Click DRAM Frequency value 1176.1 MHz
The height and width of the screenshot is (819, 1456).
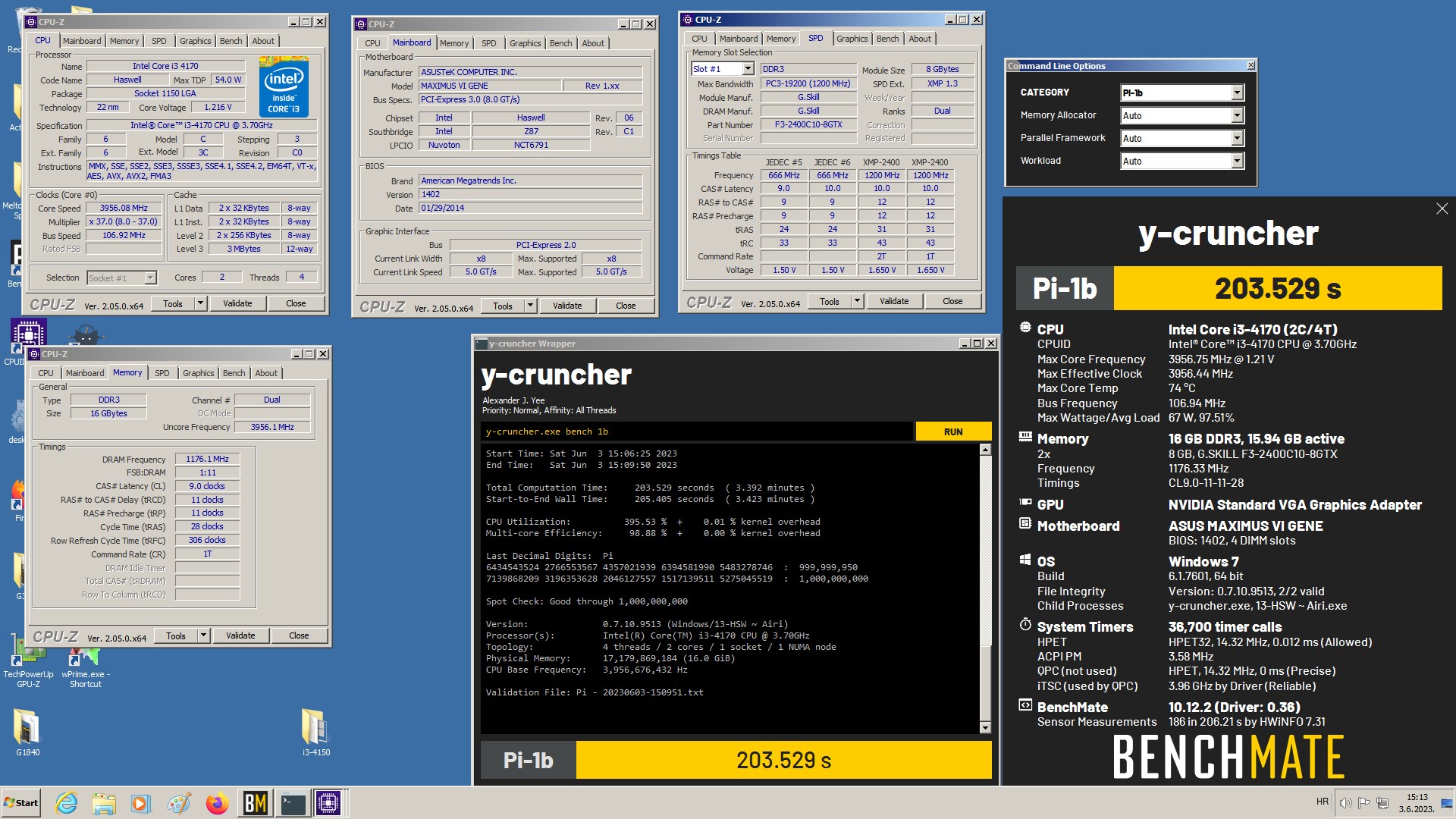tap(207, 459)
